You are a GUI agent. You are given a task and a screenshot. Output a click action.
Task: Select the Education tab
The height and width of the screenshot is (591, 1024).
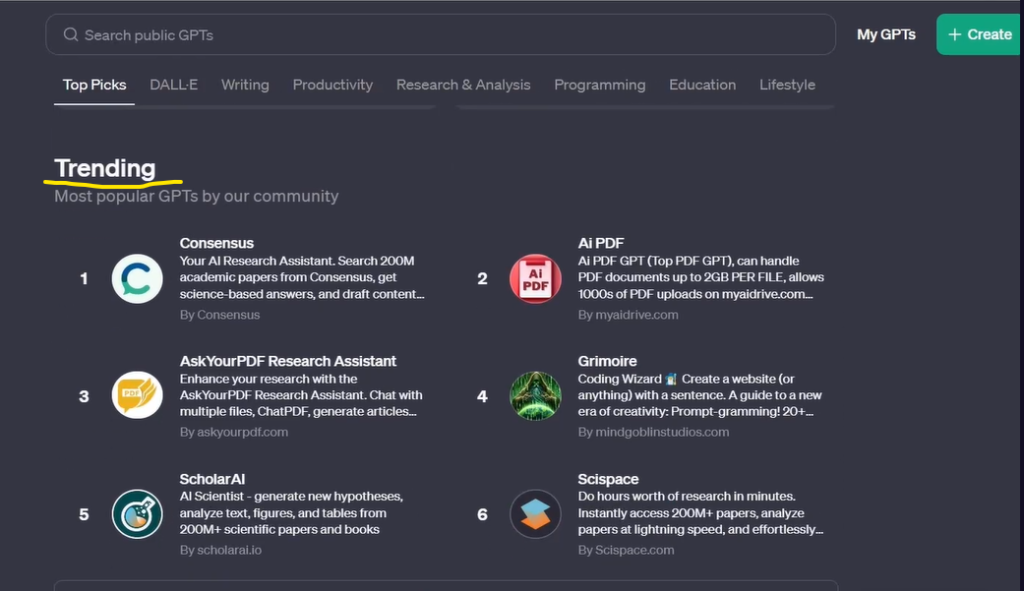[702, 85]
